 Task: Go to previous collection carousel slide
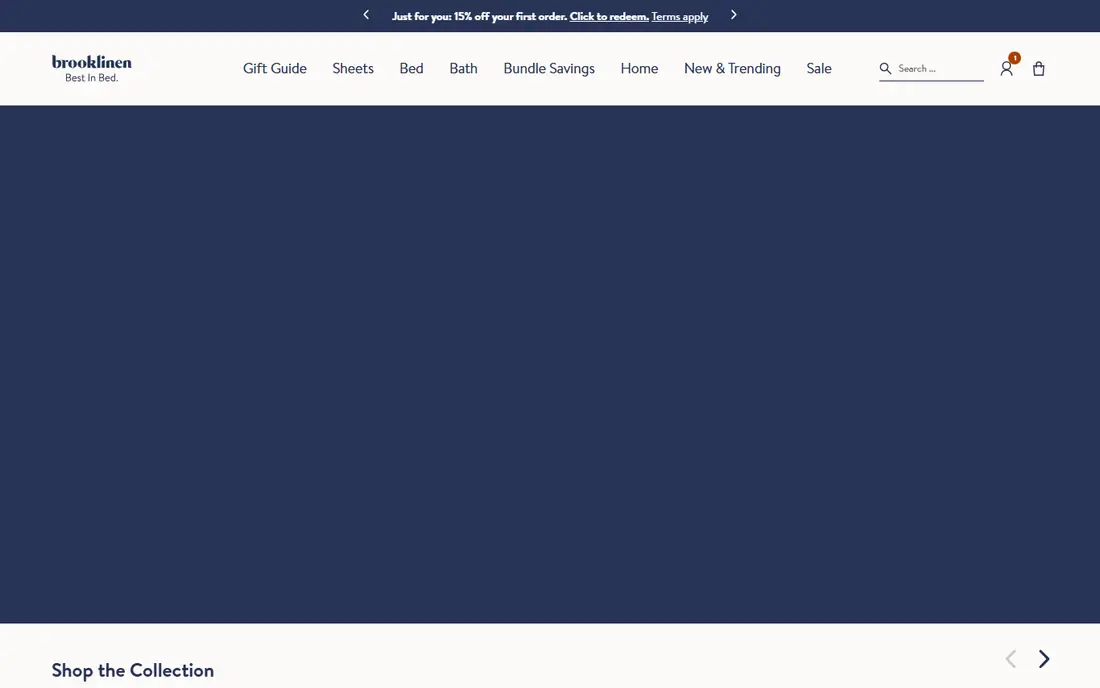tap(1011, 659)
